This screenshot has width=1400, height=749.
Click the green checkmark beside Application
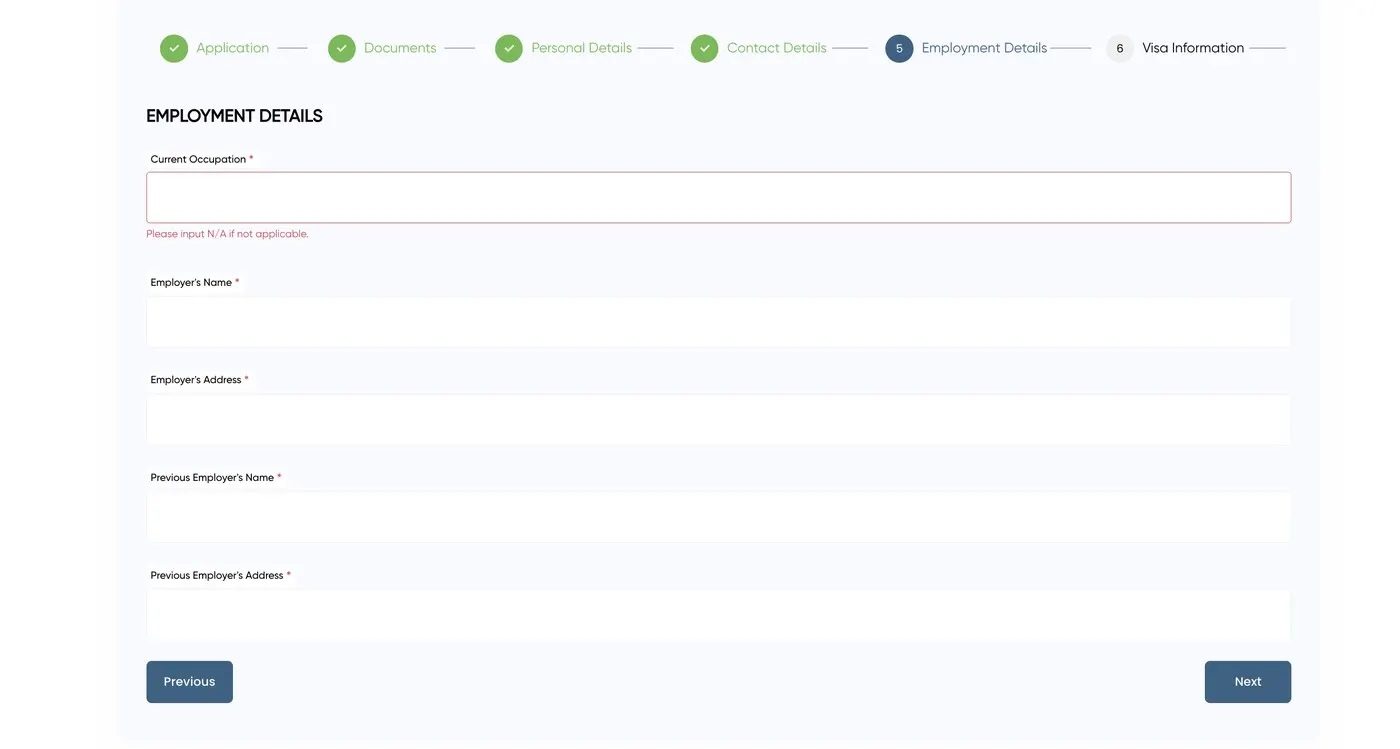(174, 48)
